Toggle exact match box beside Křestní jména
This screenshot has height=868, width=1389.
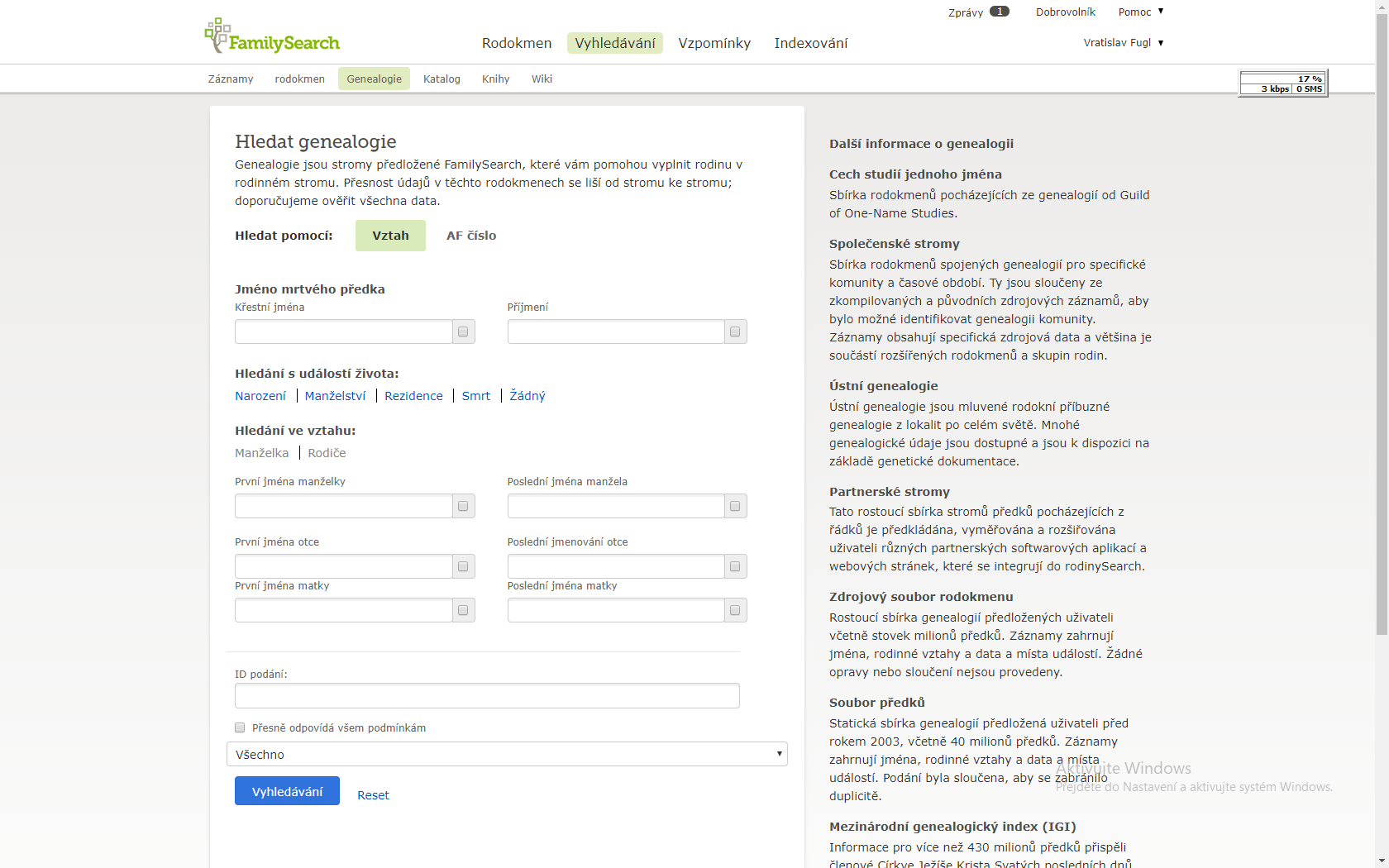463,331
